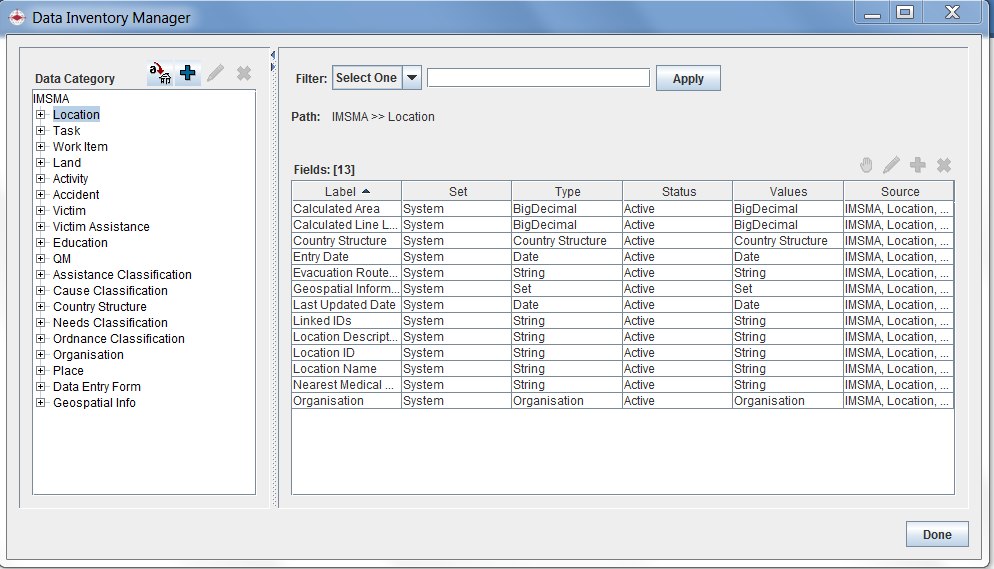The image size is (994, 569).
Task: Click the blue plus add-category icon
Action: click(x=188, y=73)
